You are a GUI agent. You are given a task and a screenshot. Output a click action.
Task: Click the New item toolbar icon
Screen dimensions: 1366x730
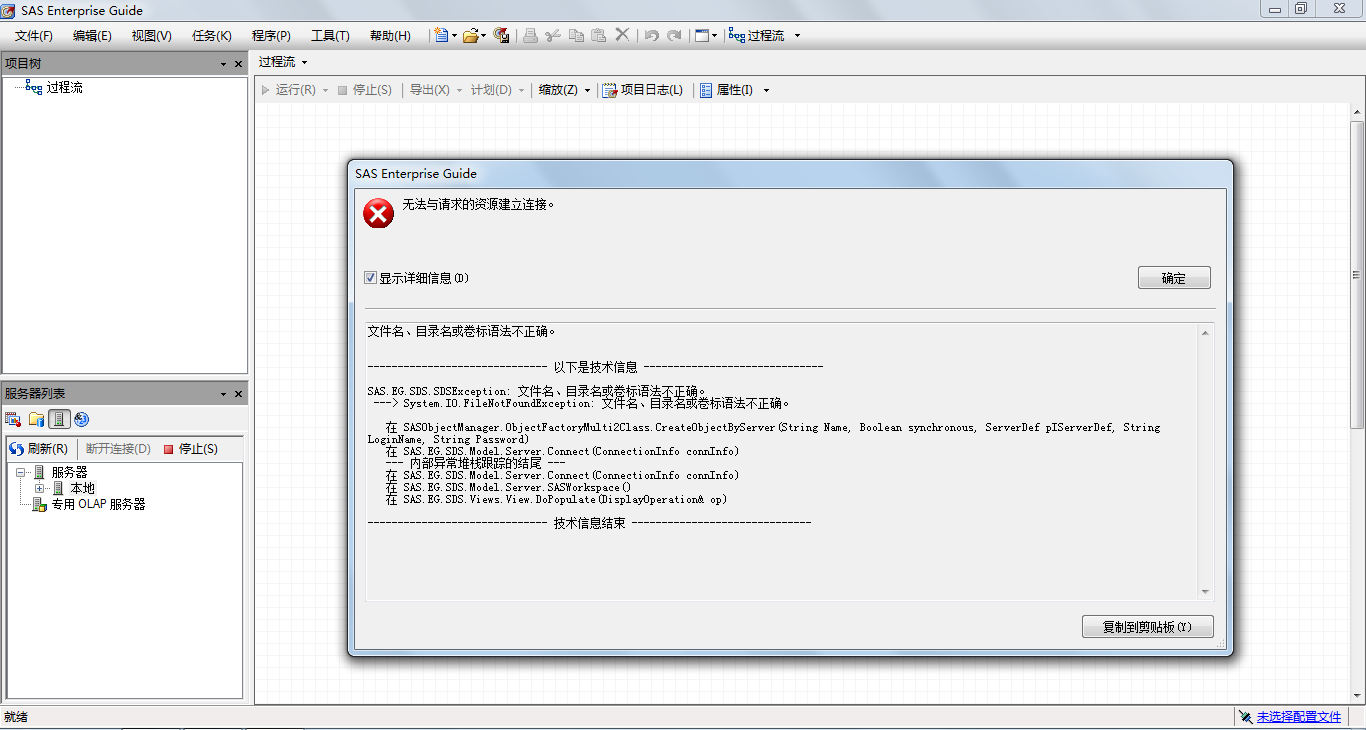(441, 35)
